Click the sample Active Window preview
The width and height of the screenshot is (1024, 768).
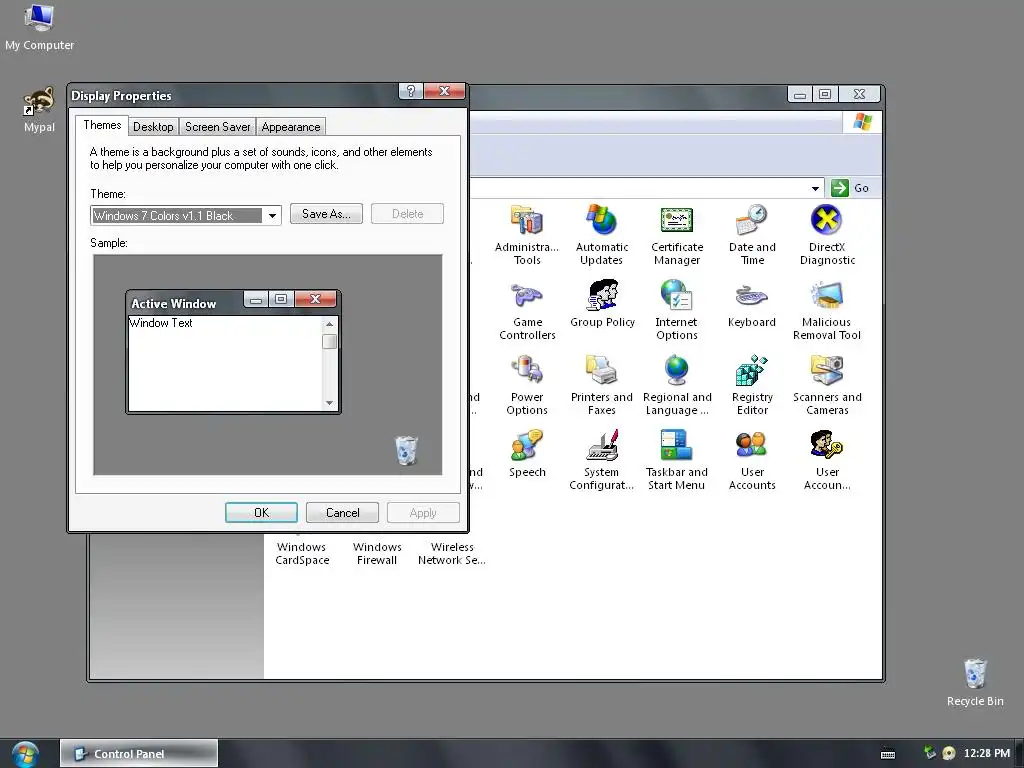point(233,352)
